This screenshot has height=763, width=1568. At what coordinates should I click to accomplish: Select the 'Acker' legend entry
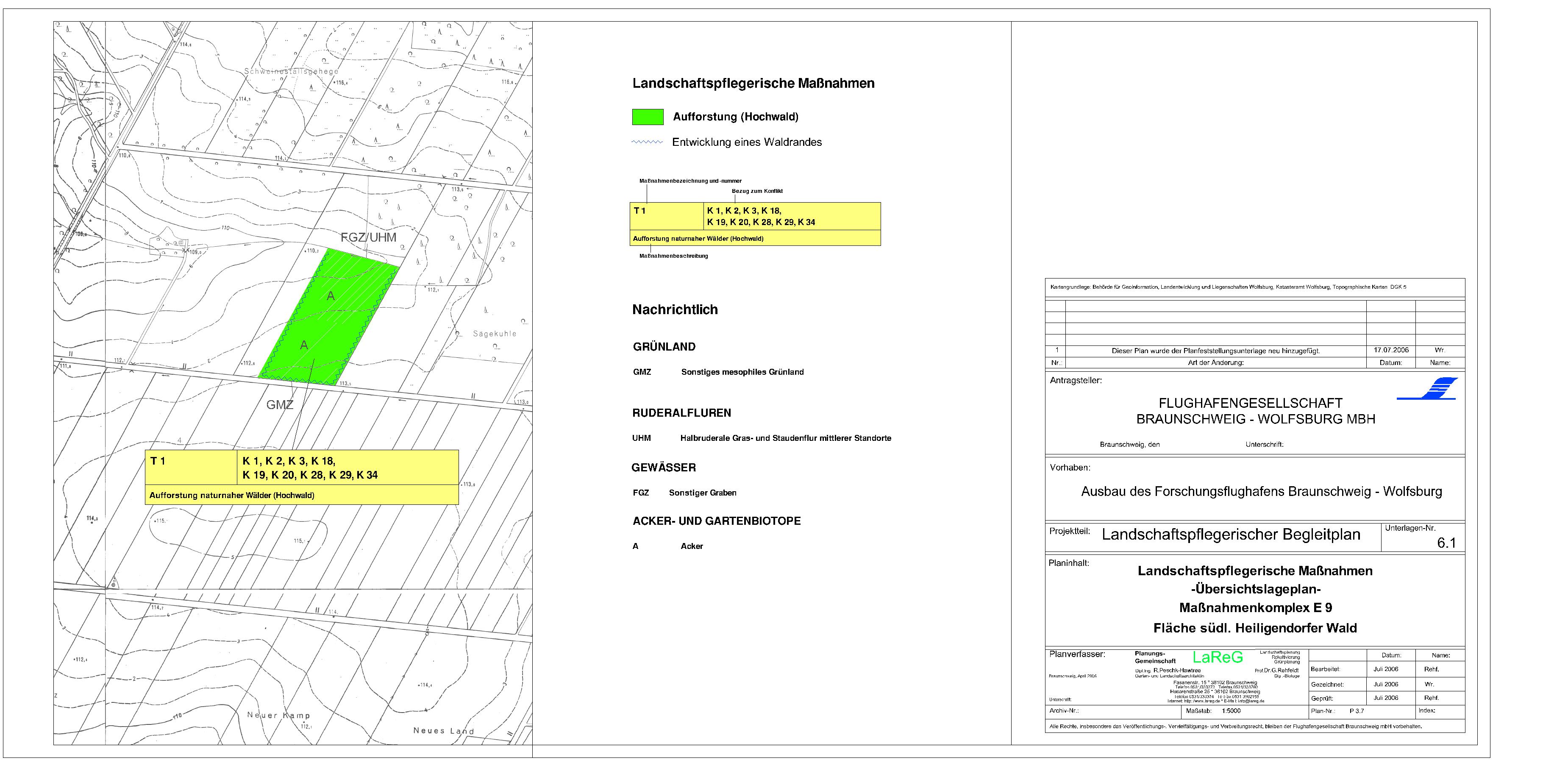point(692,546)
